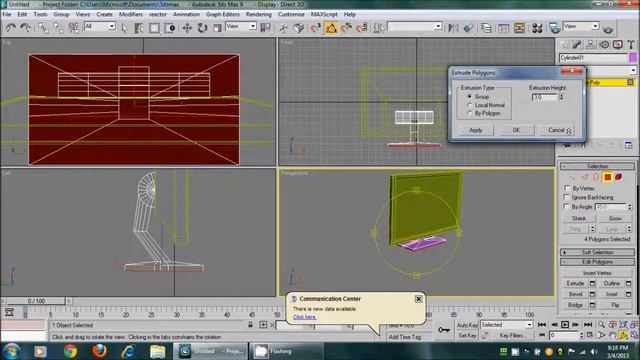
Task: Open the Layer Manager
Action: (486, 28)
